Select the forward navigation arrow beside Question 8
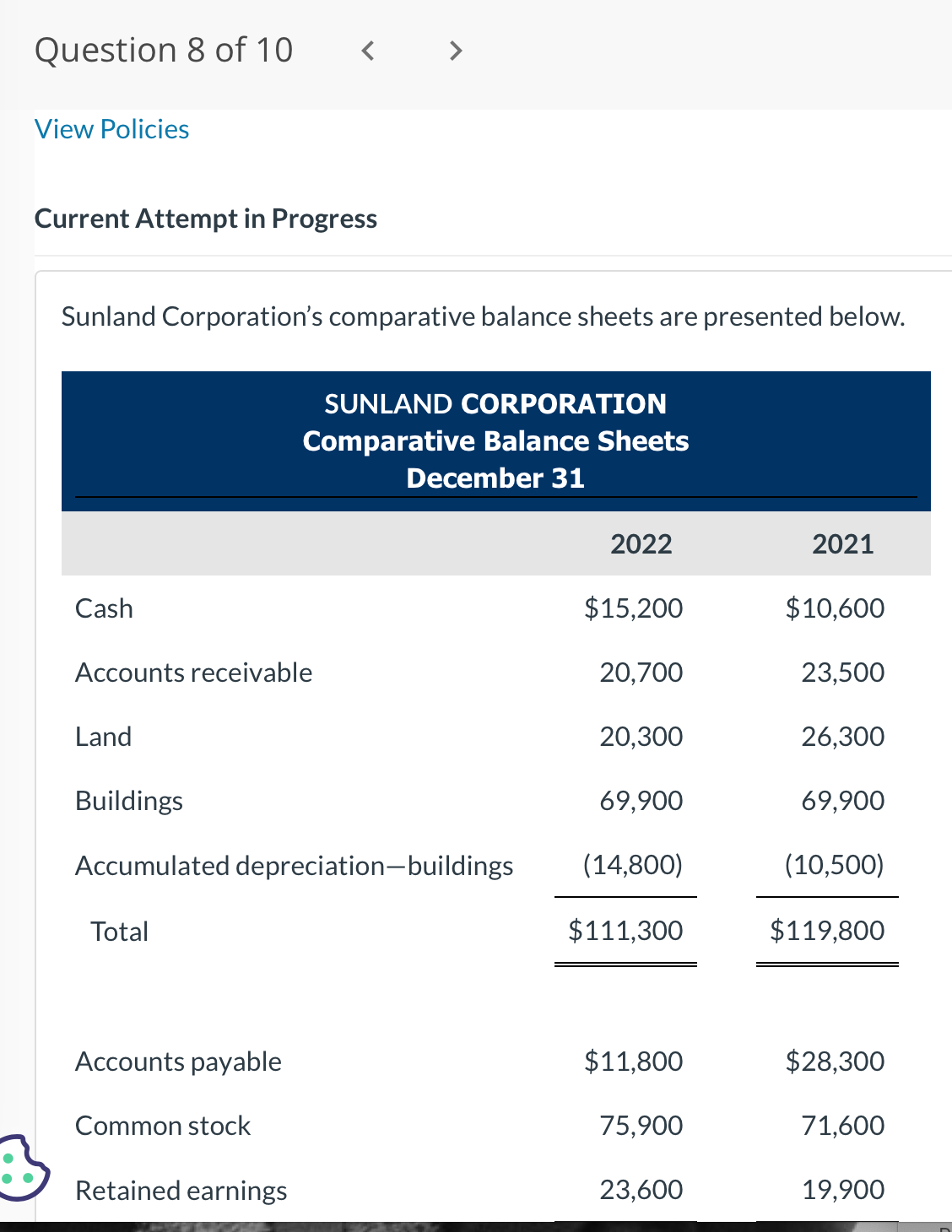 coord(453,51)
